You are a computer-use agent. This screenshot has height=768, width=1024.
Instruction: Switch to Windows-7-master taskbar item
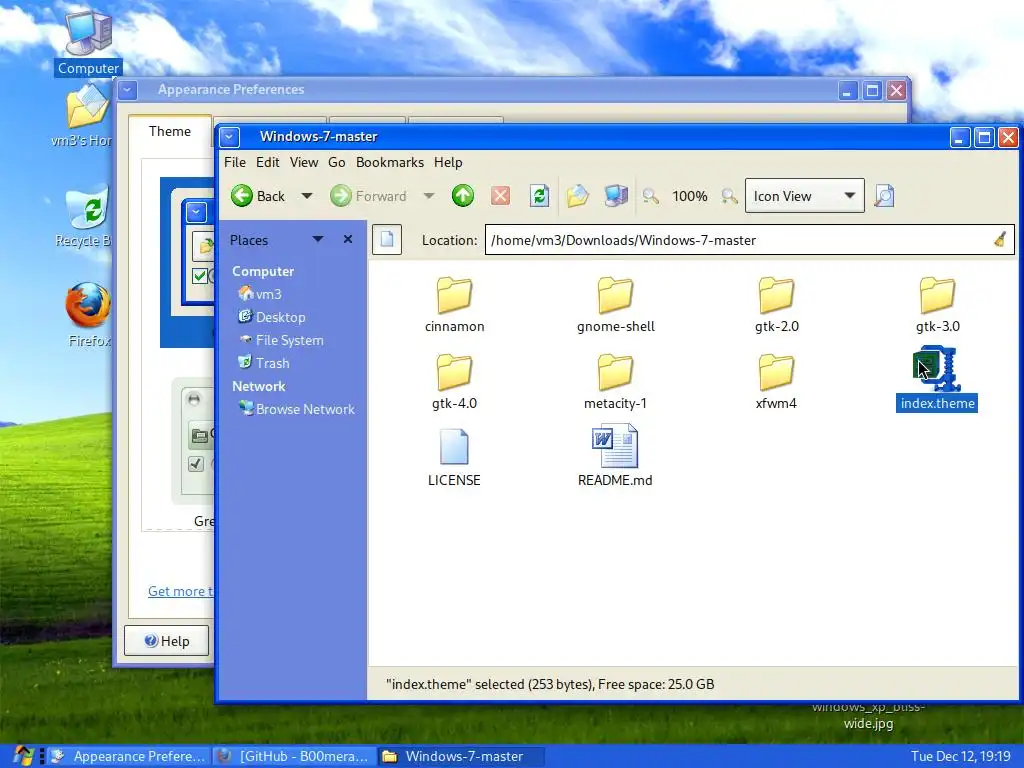[x=461, y=756]
